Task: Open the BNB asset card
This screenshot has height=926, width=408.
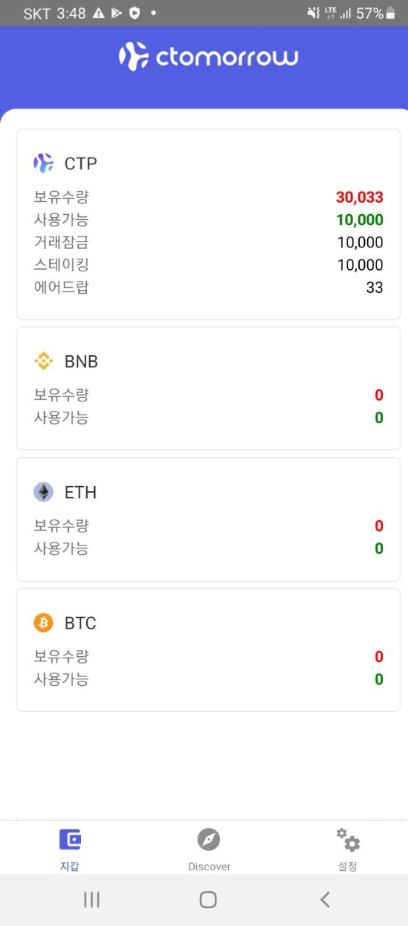Action: pyautogui.click(x=208, y=389)
